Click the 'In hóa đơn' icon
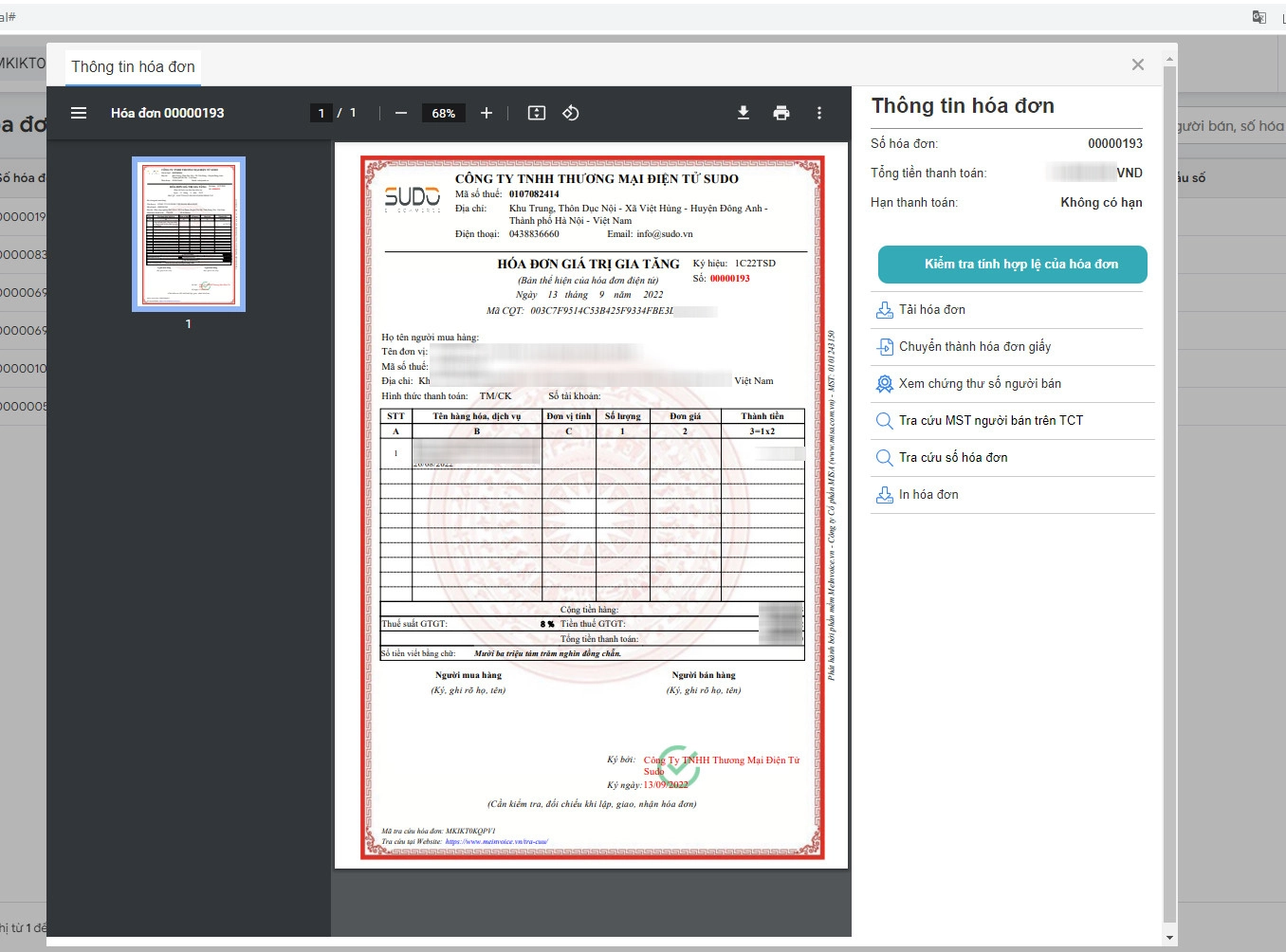This screenshot has height=952, width=1286. [884, 495]
